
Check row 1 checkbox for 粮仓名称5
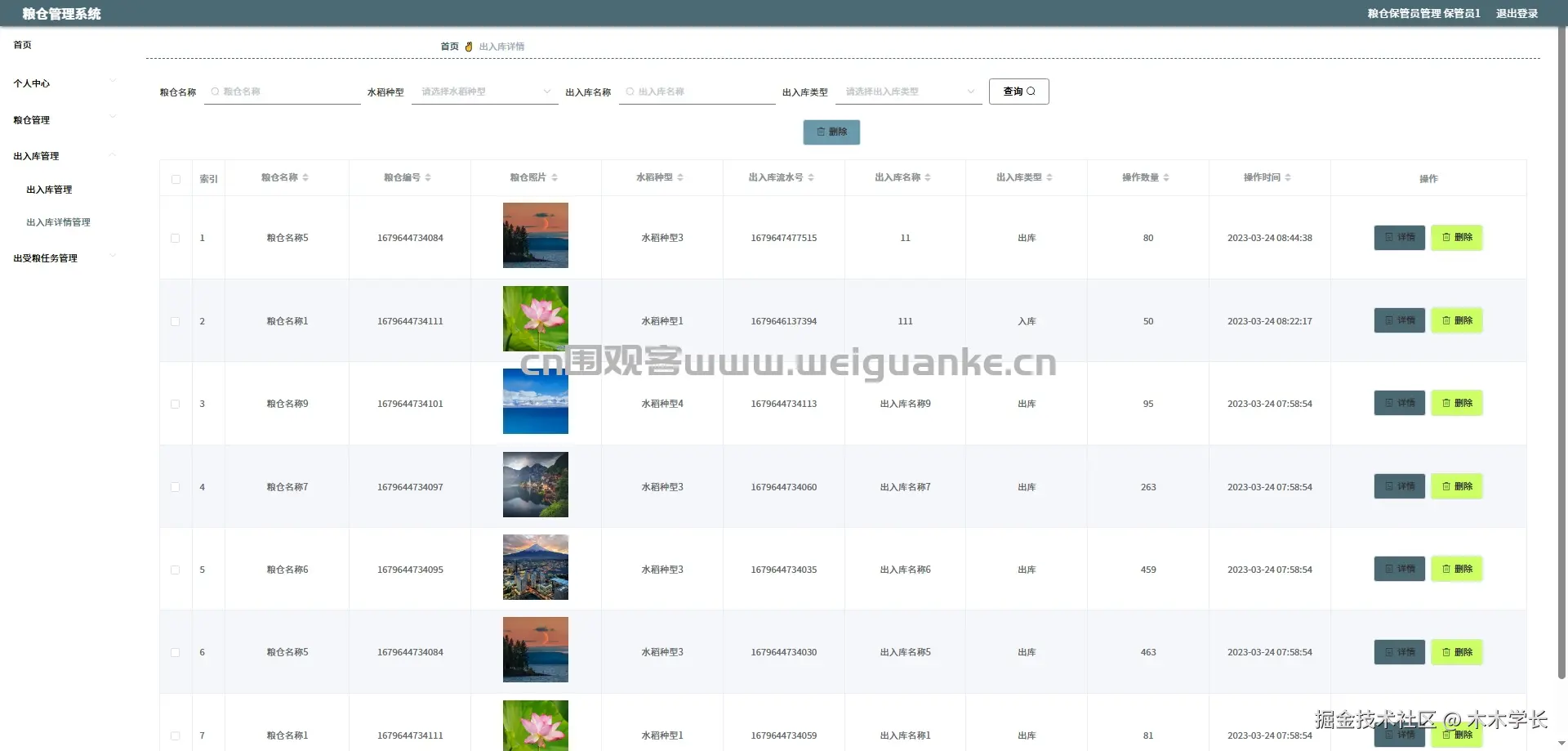[x=176, y=238]
